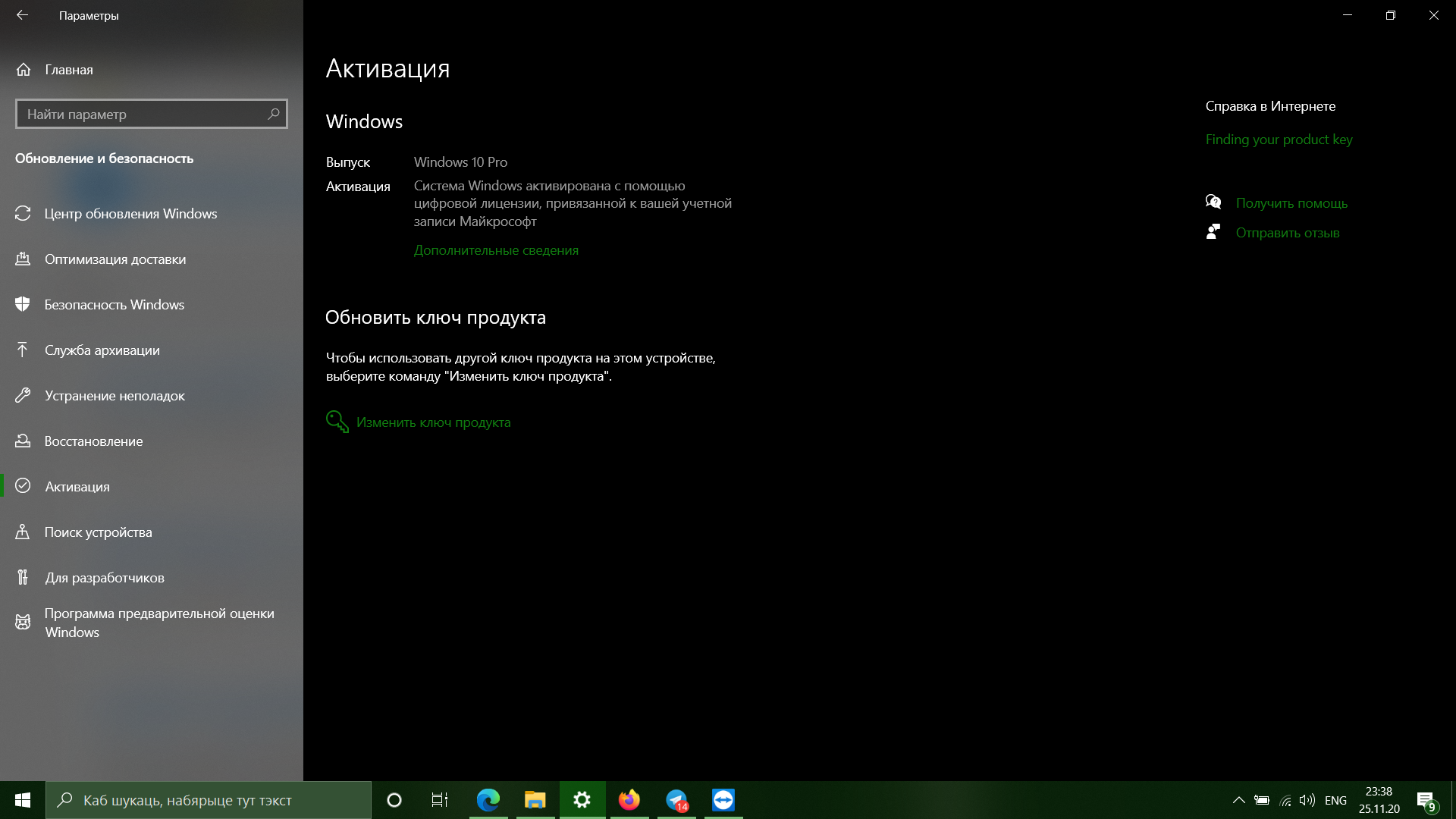This screenshot has height=819, width=1456.
Task: Click the Отправить отзыв person icon
Action: [1213, 232]
